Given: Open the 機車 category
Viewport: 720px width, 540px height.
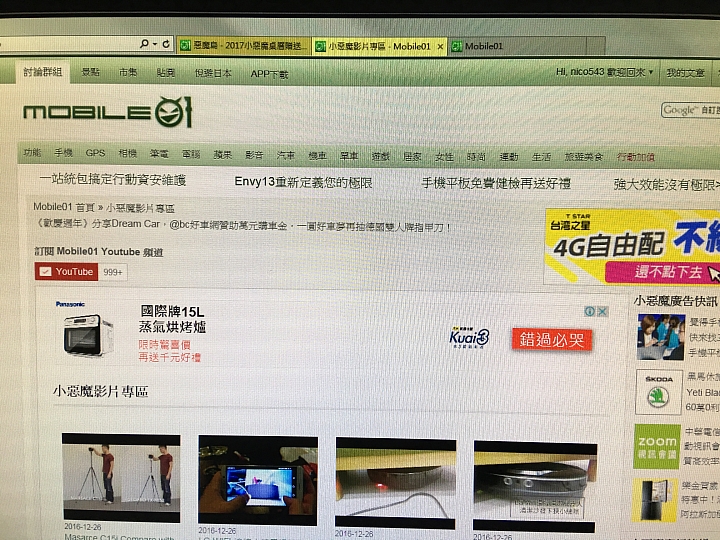Looking at the screenshot, I should [x=317, y=156].
